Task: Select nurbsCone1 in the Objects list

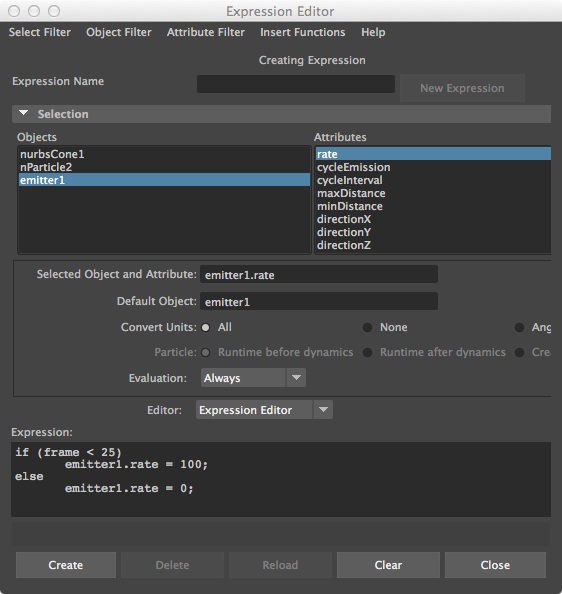Action: tap(164, 154)
